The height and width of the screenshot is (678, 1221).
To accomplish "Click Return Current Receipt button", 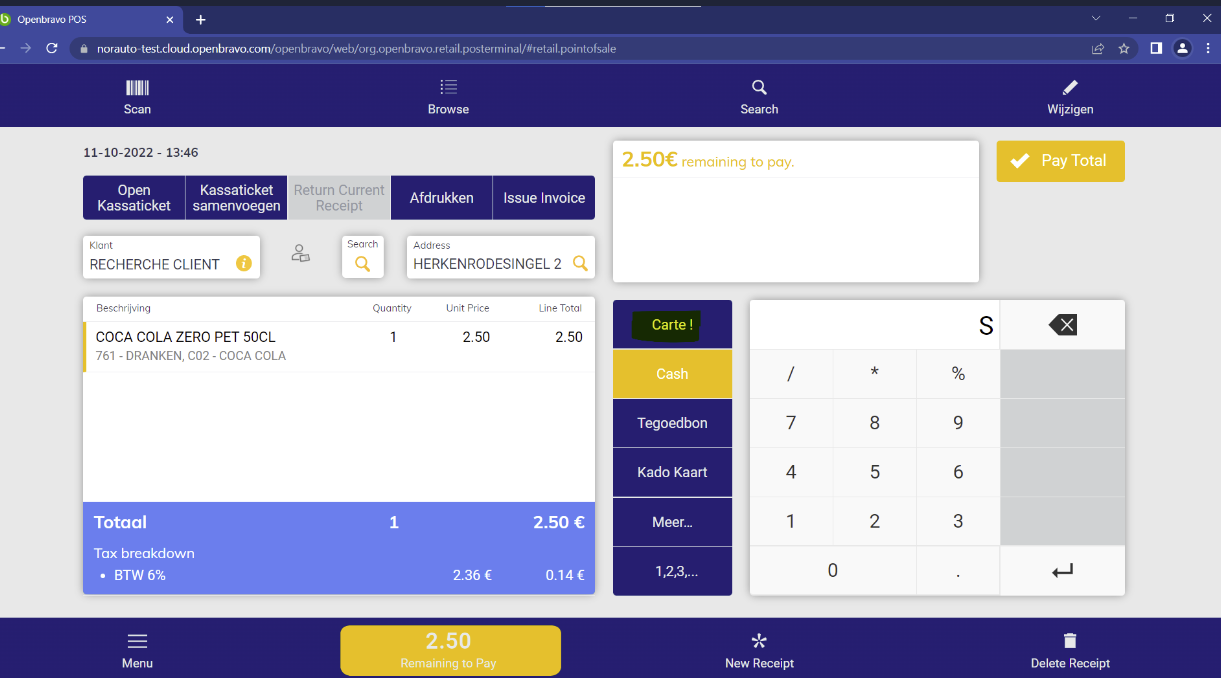I will tap(339, 198).
